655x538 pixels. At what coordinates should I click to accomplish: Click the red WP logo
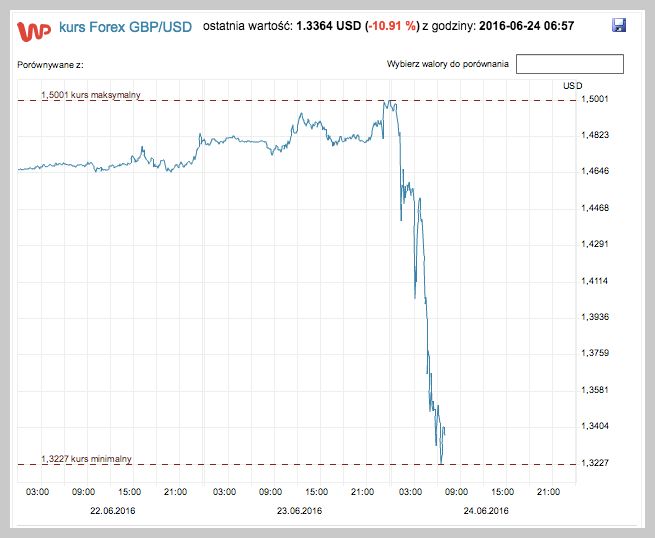(x=35, y=31)
